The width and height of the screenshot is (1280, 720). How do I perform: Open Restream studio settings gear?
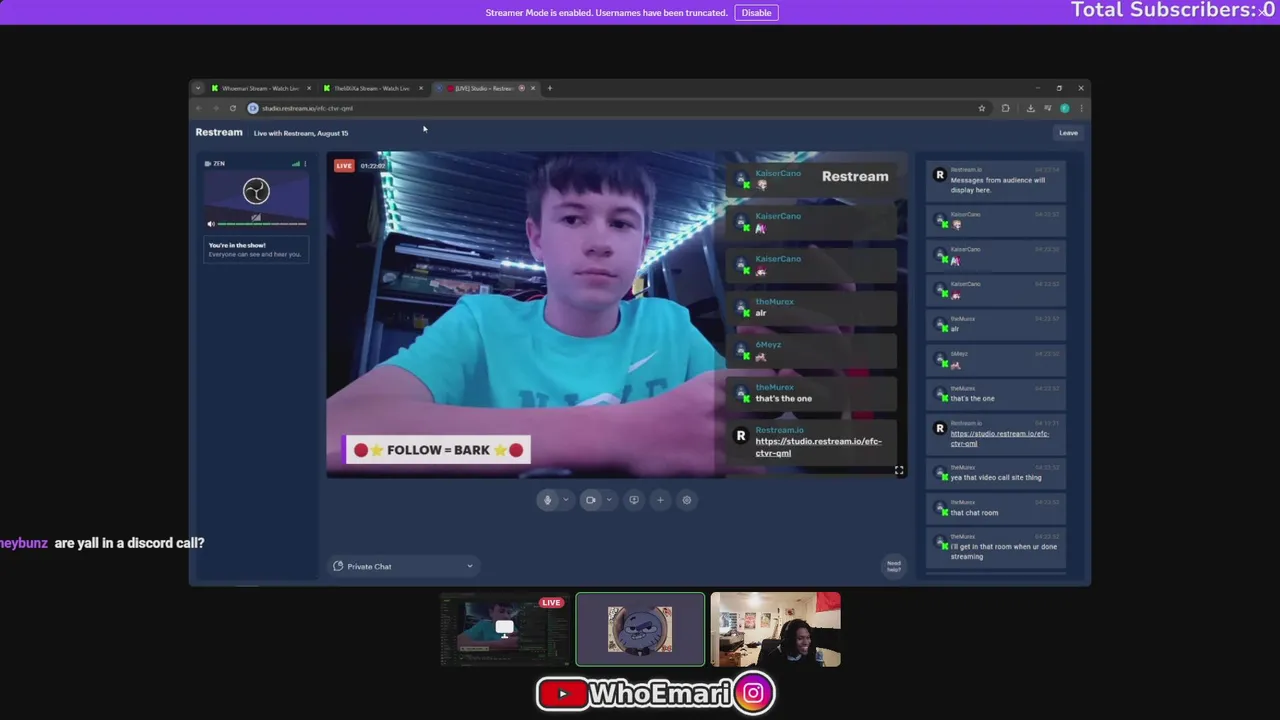click(686, 500)
